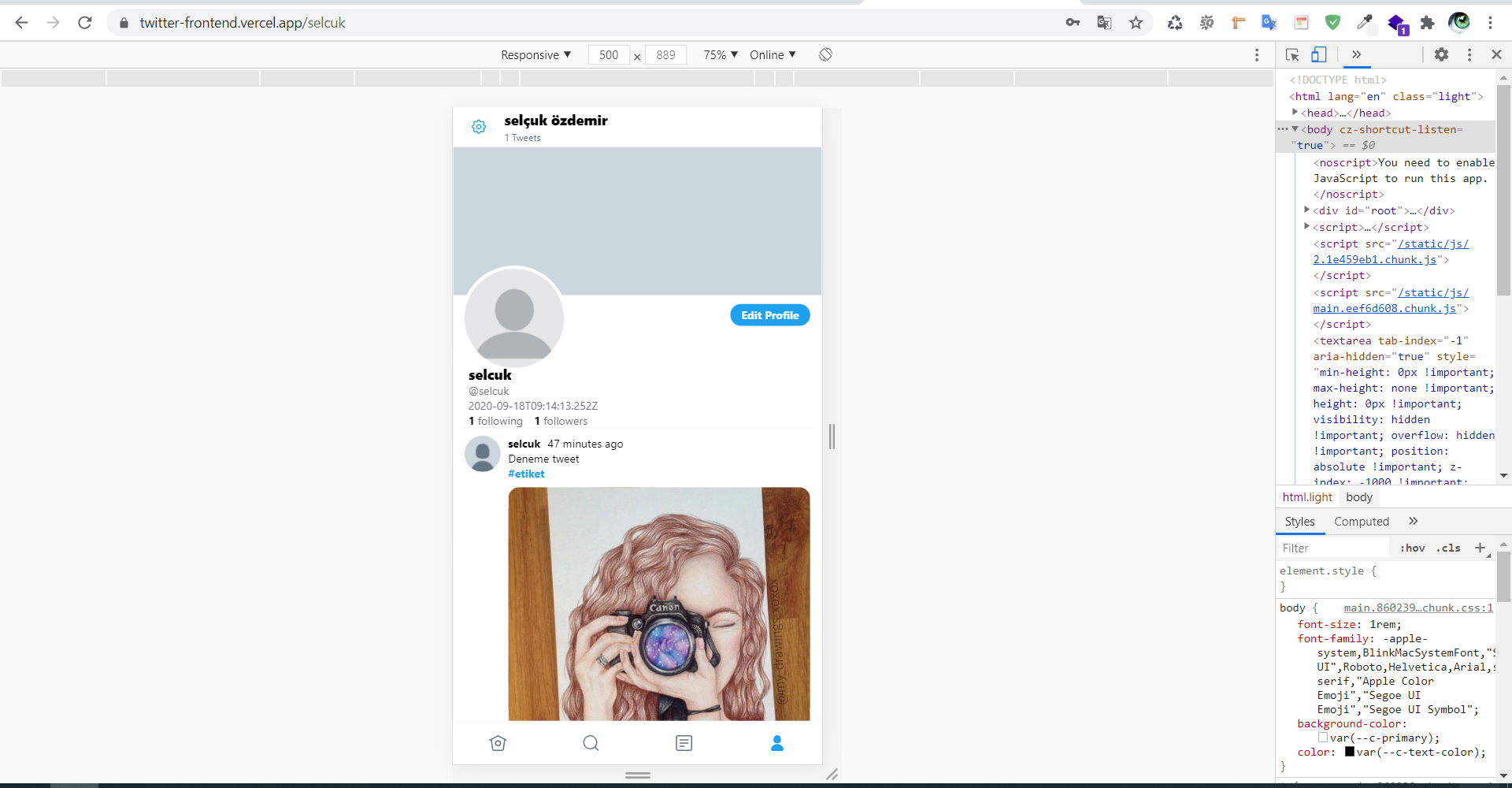1512x788 pixels.
Task: Switch to the Computed tab
Action: [1362, 522]
